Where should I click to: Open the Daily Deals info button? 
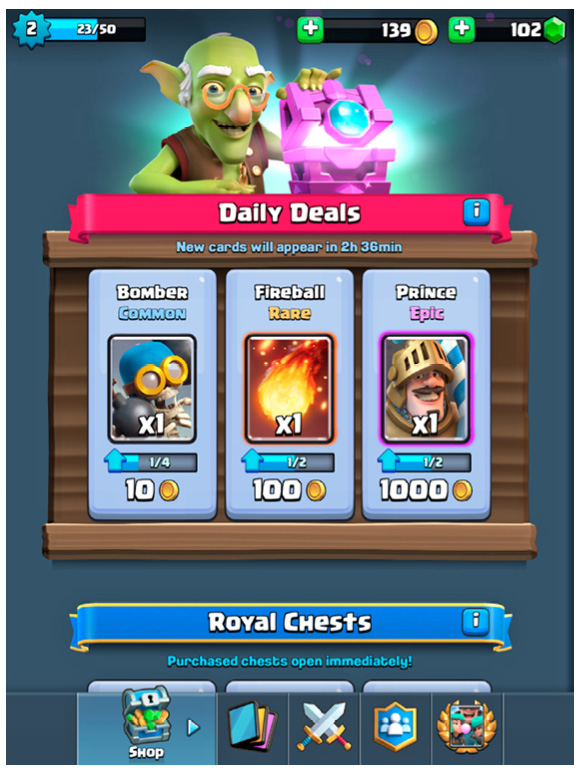pos(476,212)
